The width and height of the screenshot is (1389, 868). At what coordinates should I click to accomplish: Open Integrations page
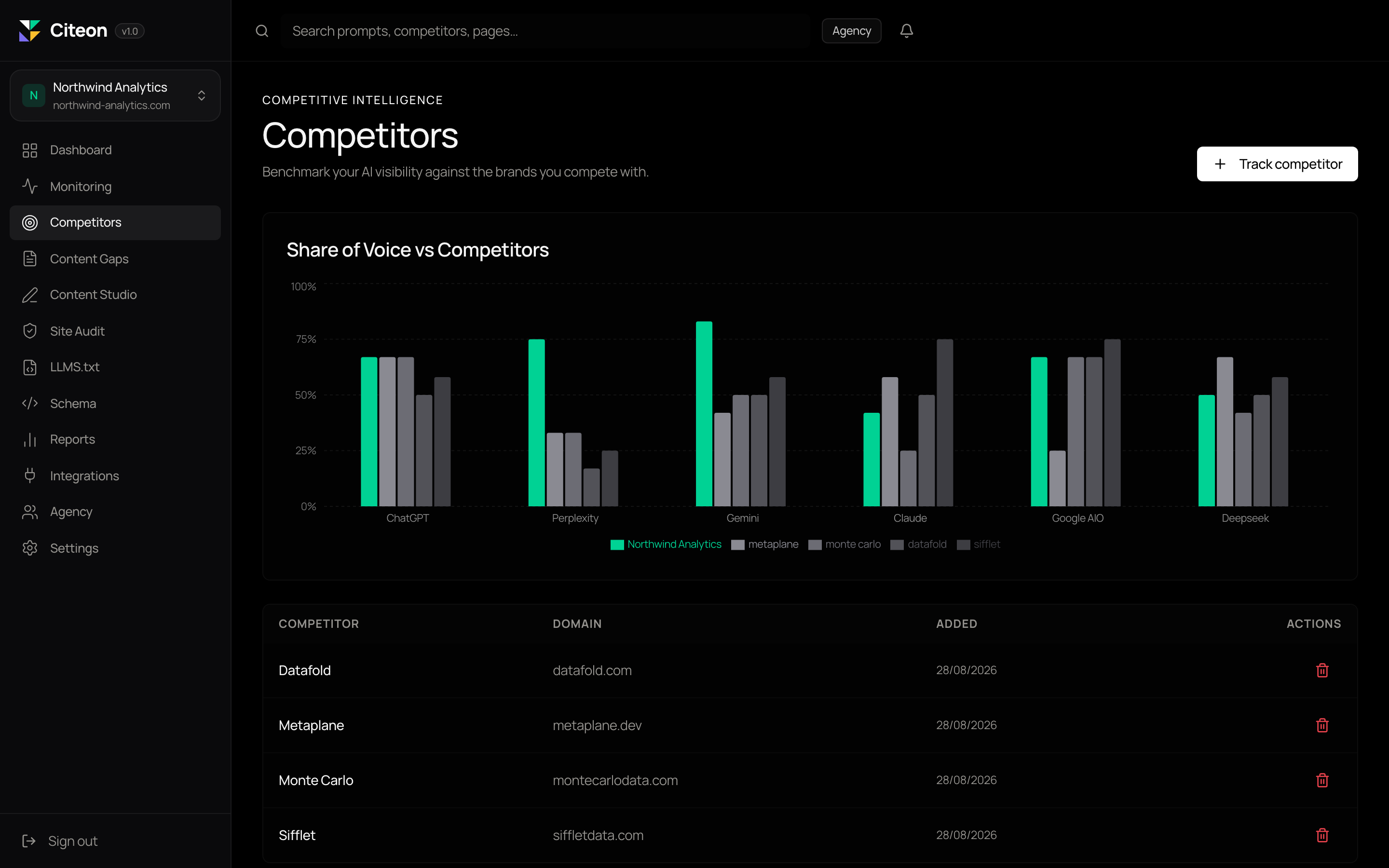tap(115, 476)
